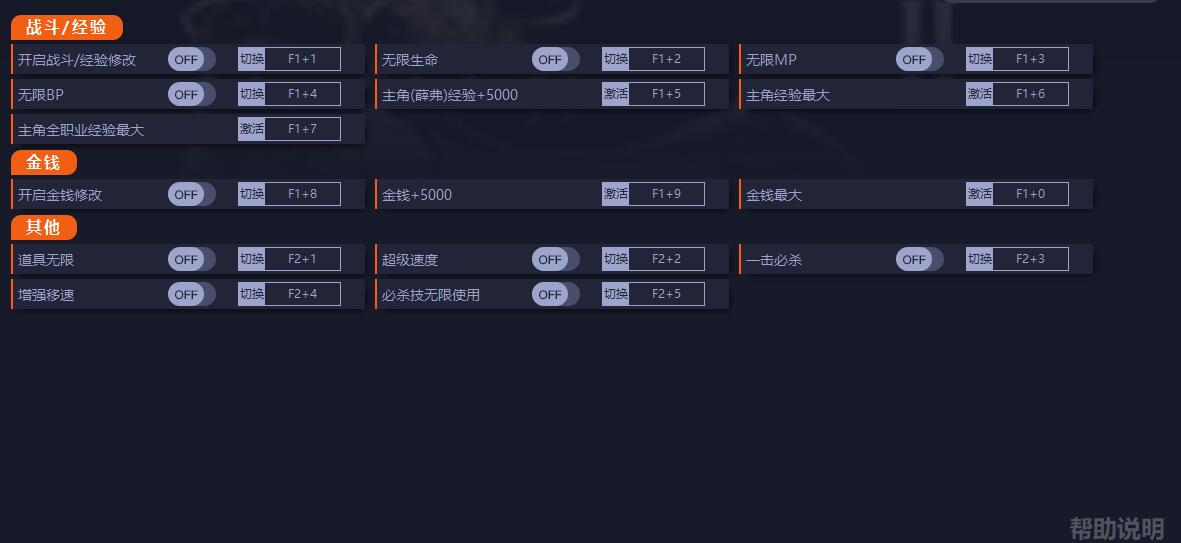Enable the 超级速度 toggle
The width and height of the screenshot is (1181, 543).
pyautogui.click(x=555, y=260)
